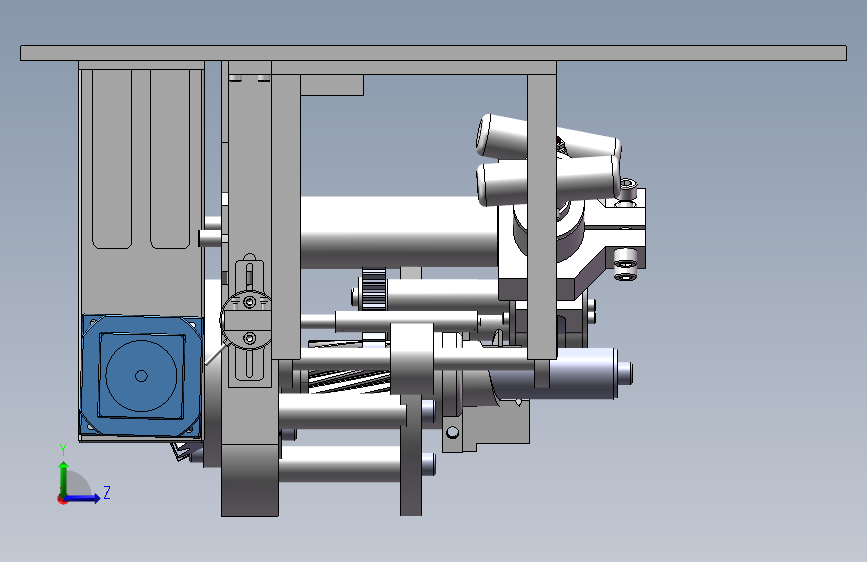Select the topmost angled roller cylinder
Screen dimensions: 867x562
click(548, 137)
